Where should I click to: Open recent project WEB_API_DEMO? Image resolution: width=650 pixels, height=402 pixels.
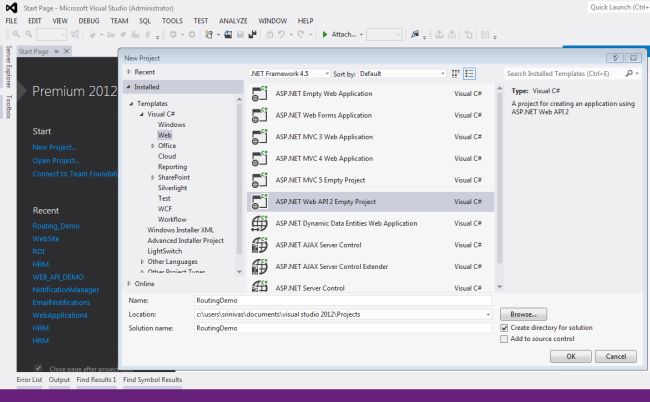click(x=58, y=277)
